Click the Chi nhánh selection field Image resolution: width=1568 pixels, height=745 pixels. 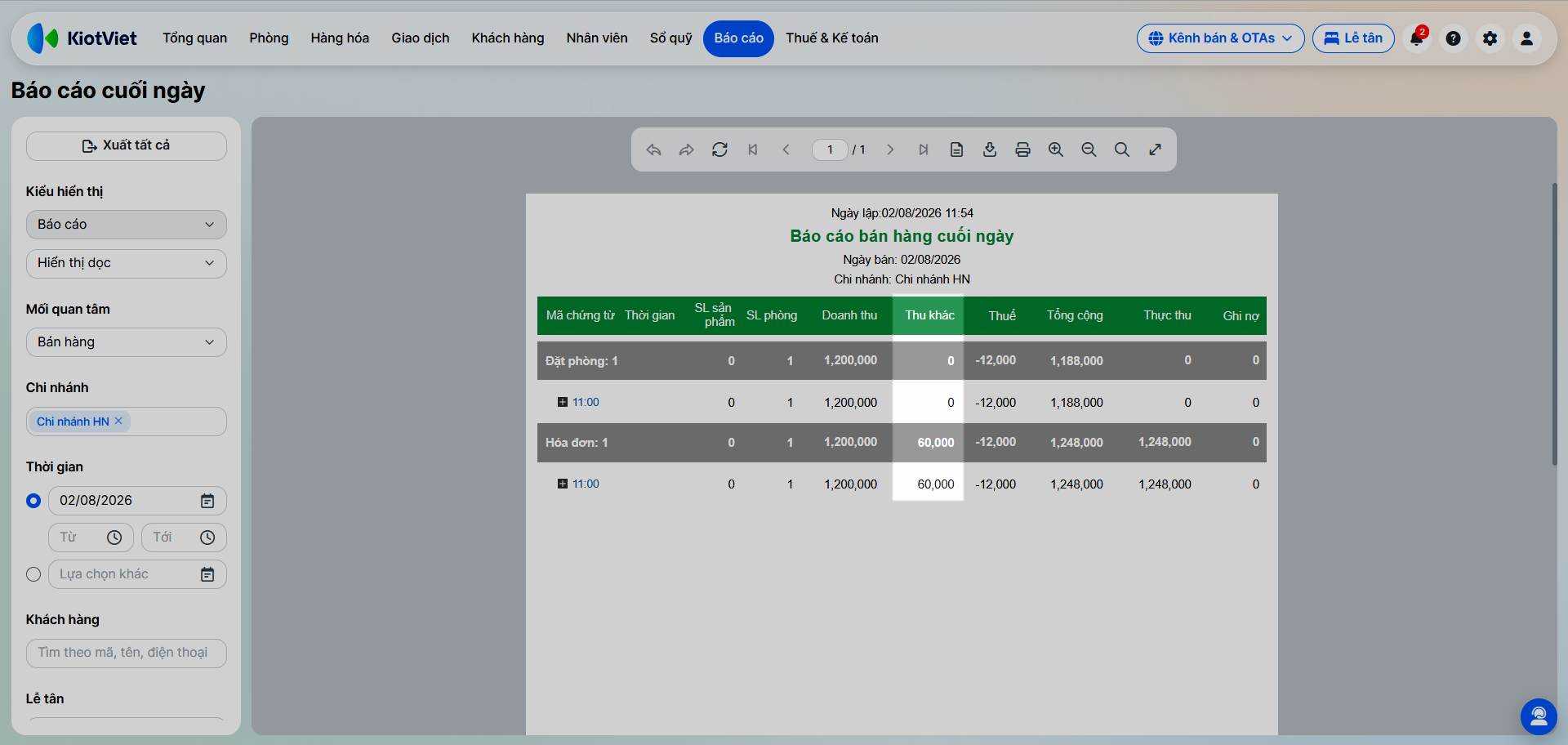(x=127, y=422)
